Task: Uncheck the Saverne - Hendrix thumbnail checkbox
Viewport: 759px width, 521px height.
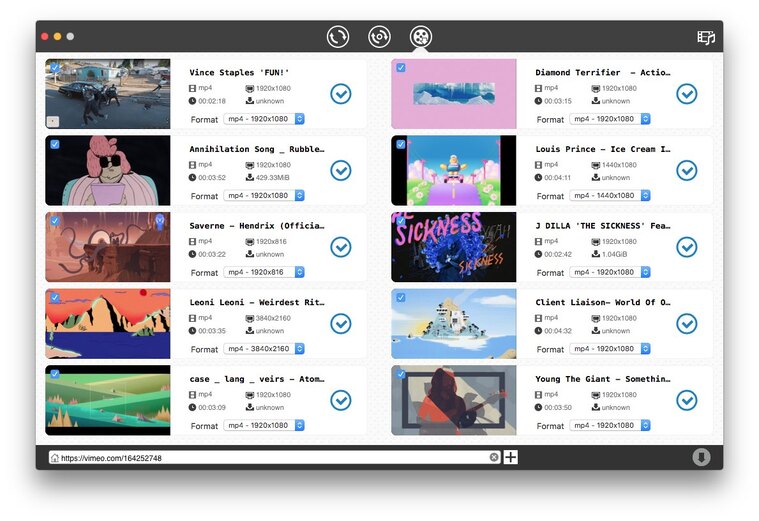Action: [x=55, y=221]
